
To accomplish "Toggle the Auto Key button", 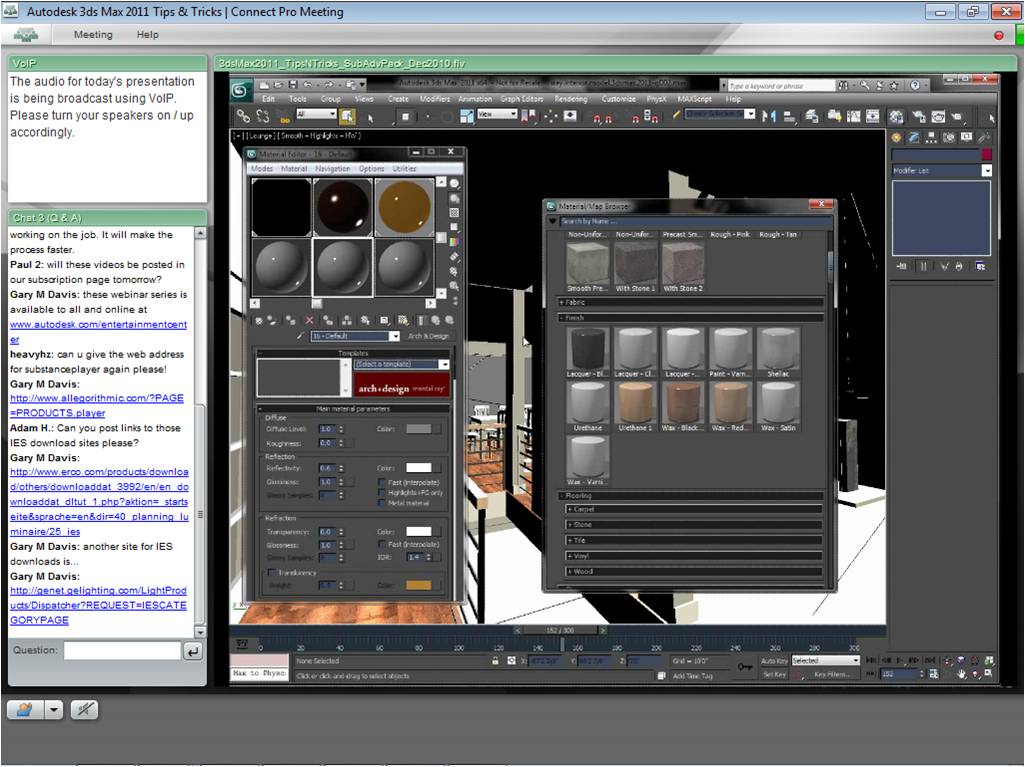I will [x=775, y=661].
